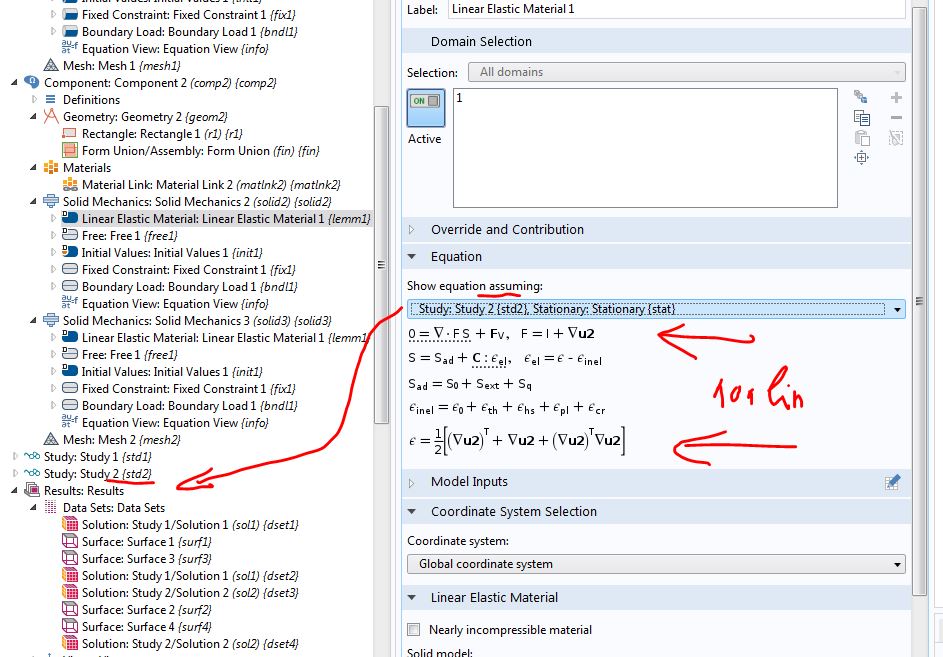Expand the Study 2 tree node
Viewport: 943px width, 657px height.
[15, 474]
